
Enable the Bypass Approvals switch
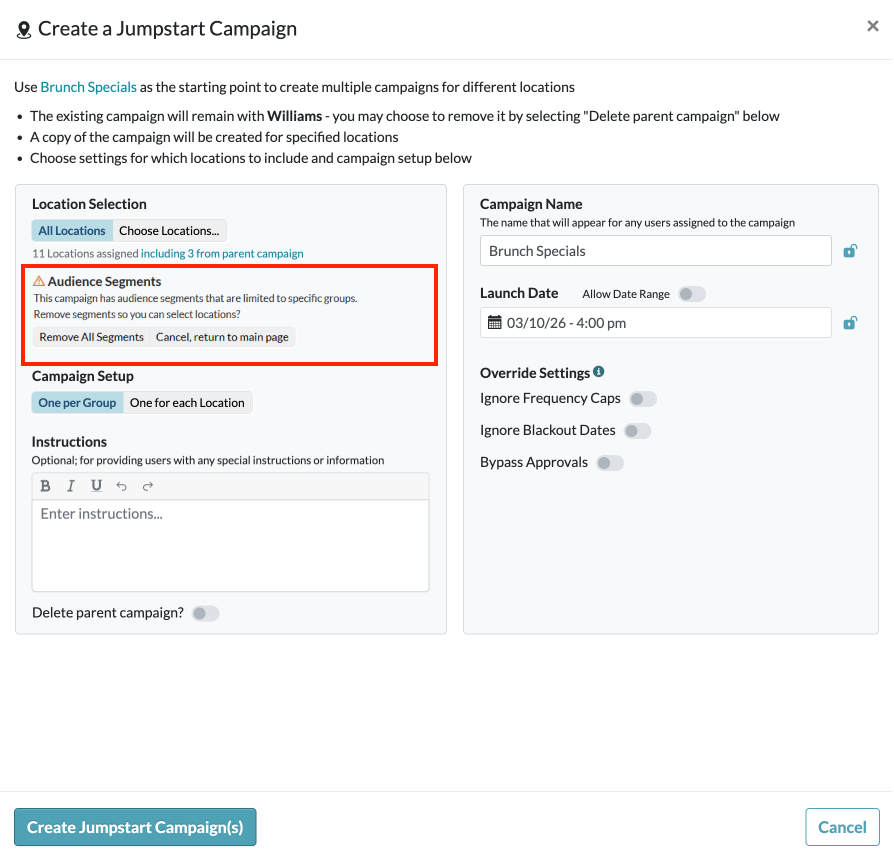coord(609,463)
